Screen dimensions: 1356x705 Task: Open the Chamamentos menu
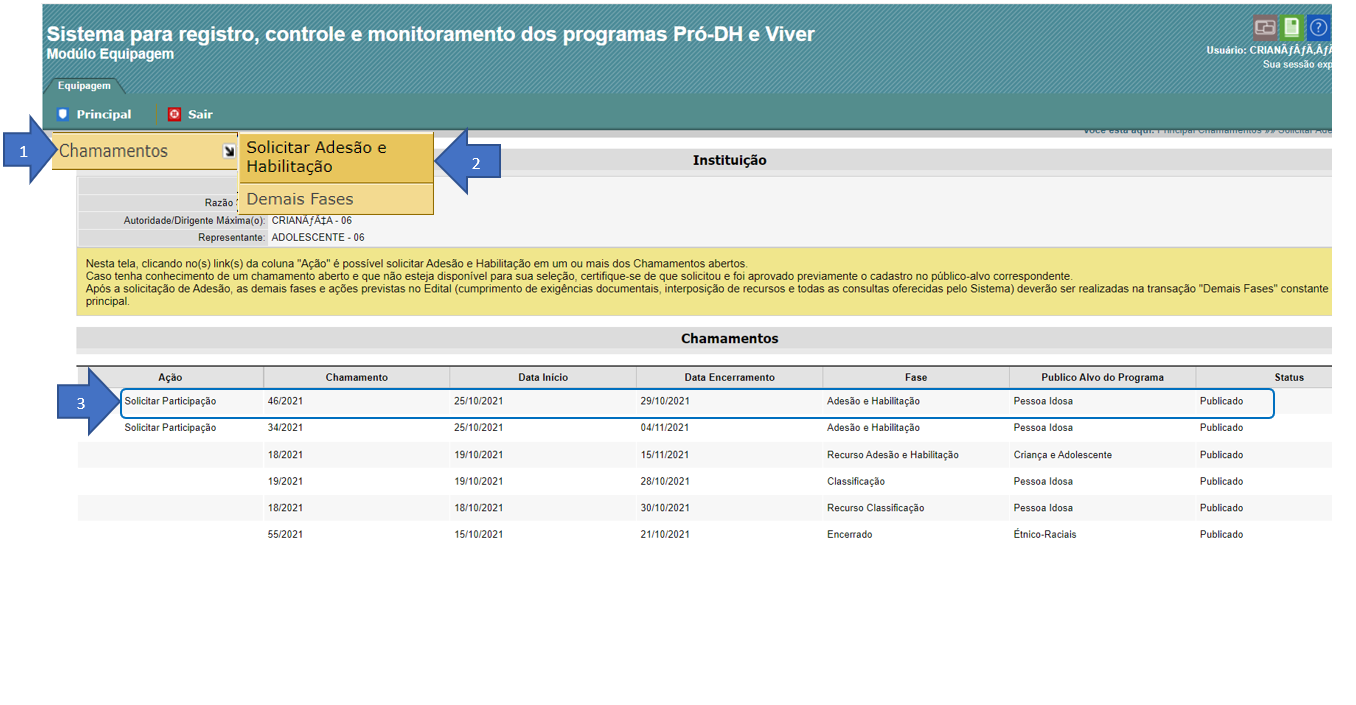(114, 151)
